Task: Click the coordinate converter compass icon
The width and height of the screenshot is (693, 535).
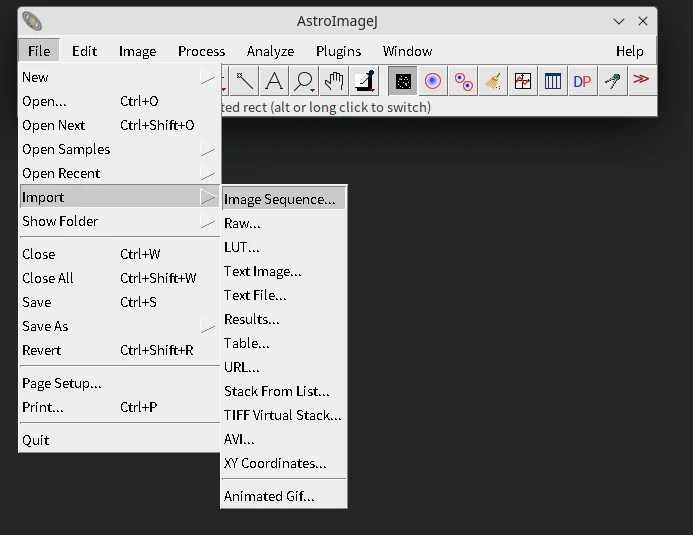Action: [x=612, y=81]
